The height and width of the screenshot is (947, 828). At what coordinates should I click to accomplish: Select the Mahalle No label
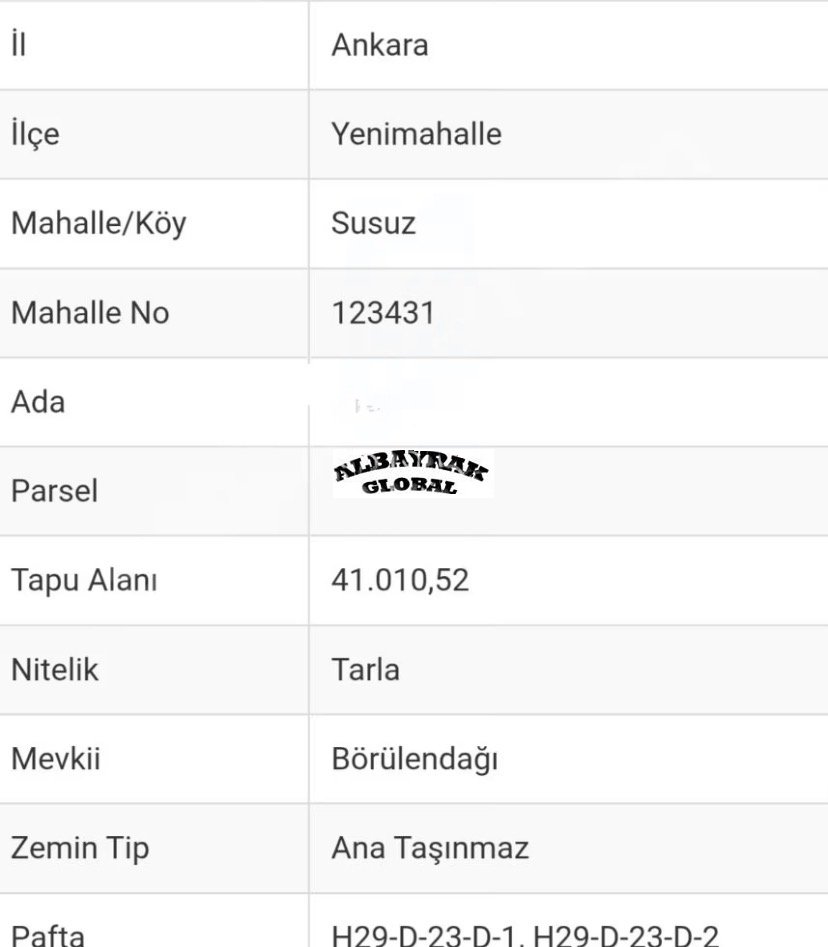point(90,313)
